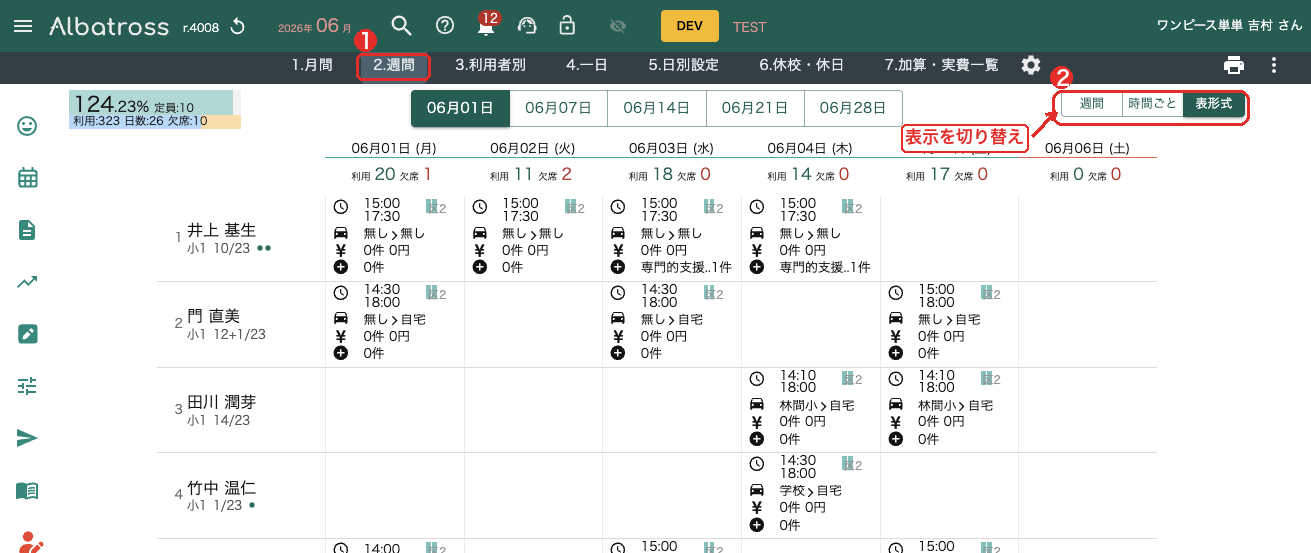
Task: Open the help question mark icon
Action: (445, 26)
